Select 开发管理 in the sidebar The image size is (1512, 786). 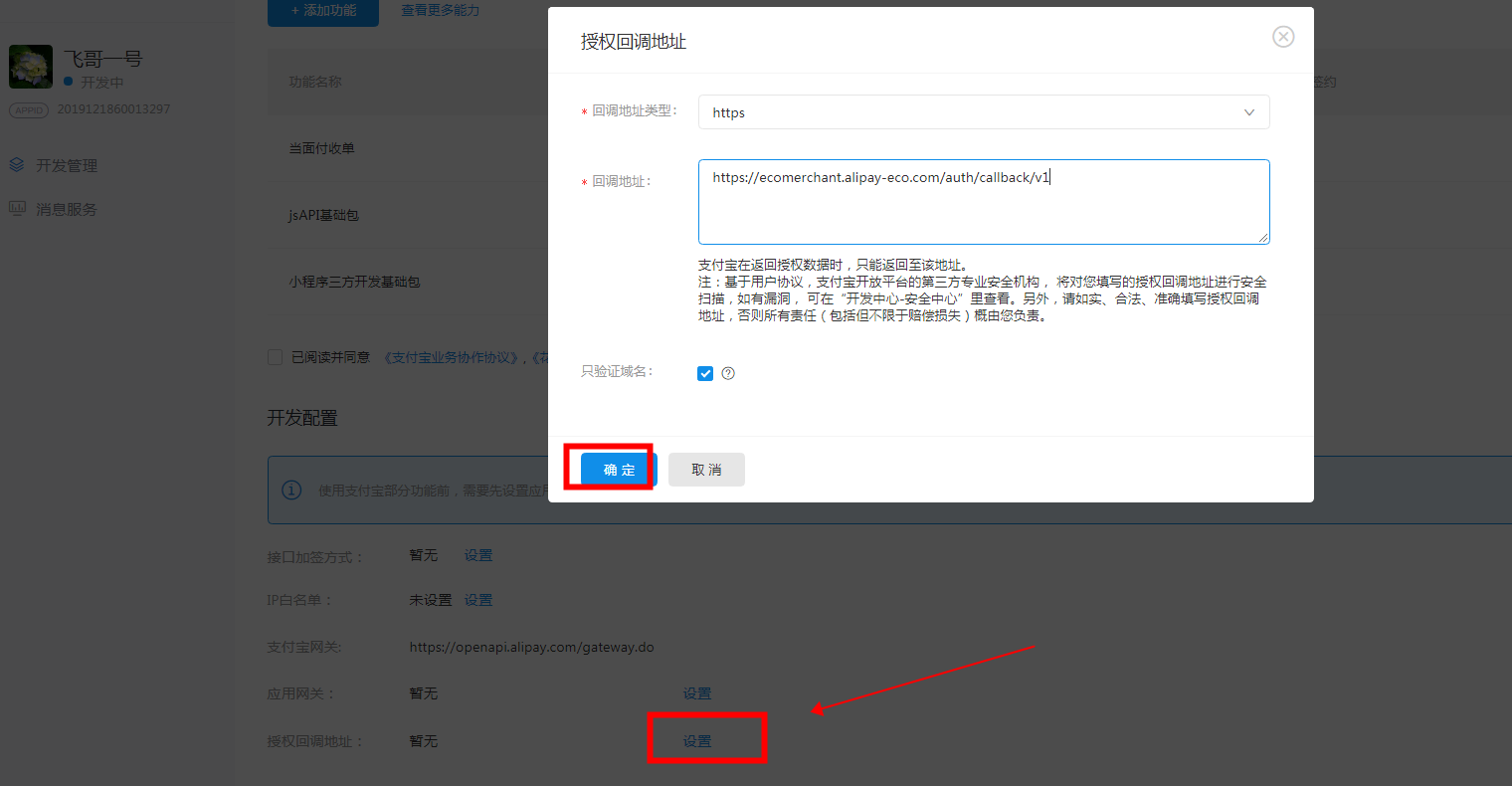[67, 165]
